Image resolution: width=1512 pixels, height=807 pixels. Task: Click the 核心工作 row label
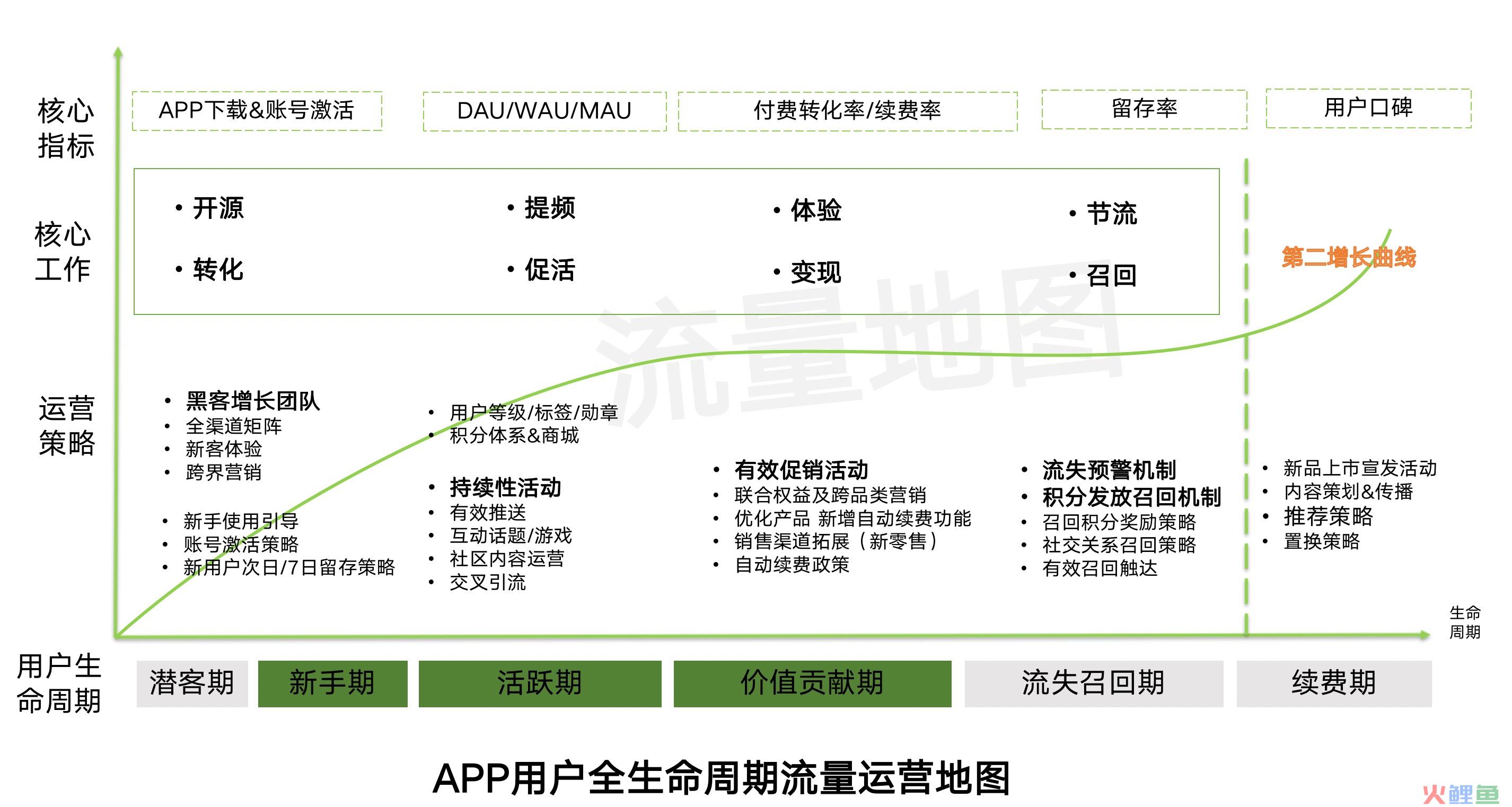click(63, 252)
